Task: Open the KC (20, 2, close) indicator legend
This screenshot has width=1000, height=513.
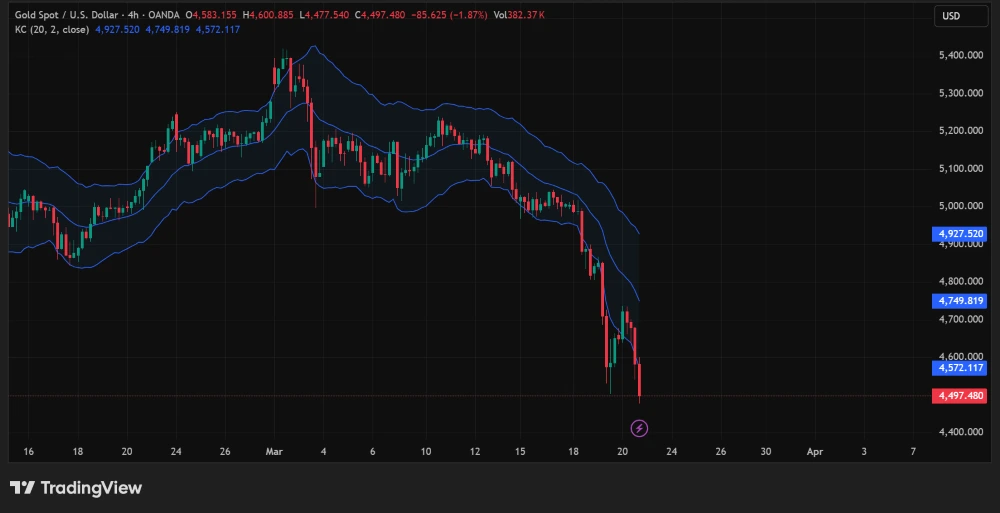Action: (52, 29)
